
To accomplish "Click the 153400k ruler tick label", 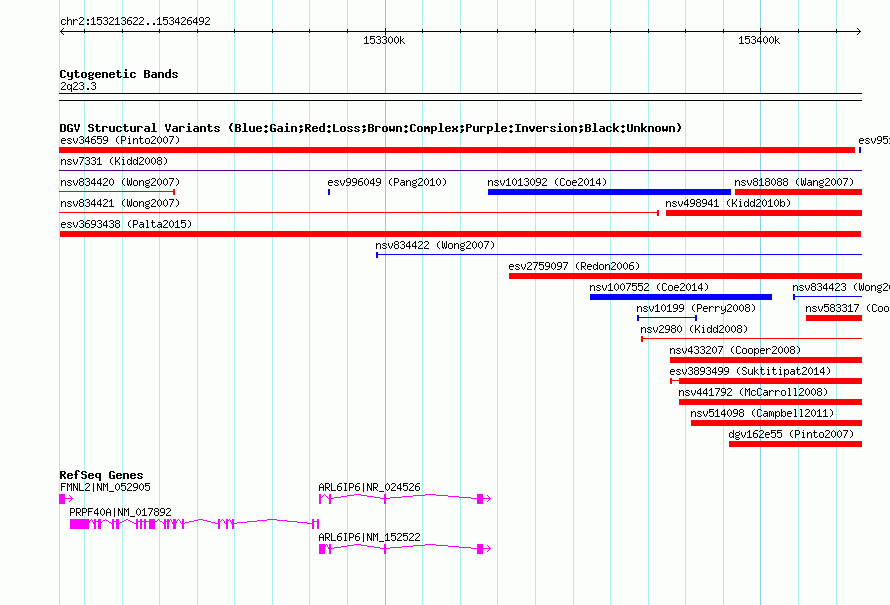I will pyautogui.click(x=759, y=40).
